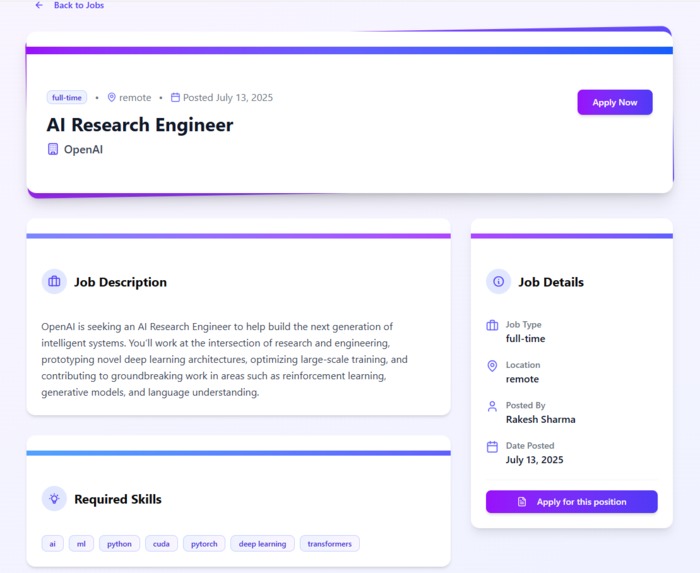The height and width of the screenshot is (573, 700).
Task: Select the cuda skill tag
Action: (x=161, y=544)
